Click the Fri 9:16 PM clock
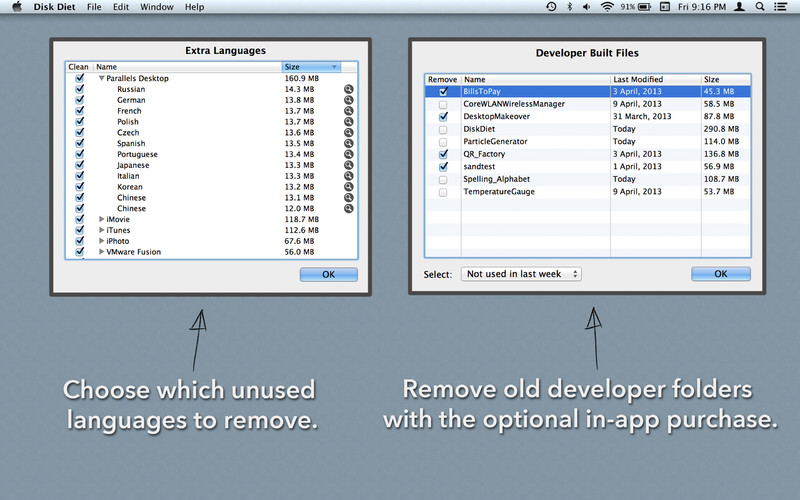Viewport: 800px width, 500px height. click(x=702, y=7)
